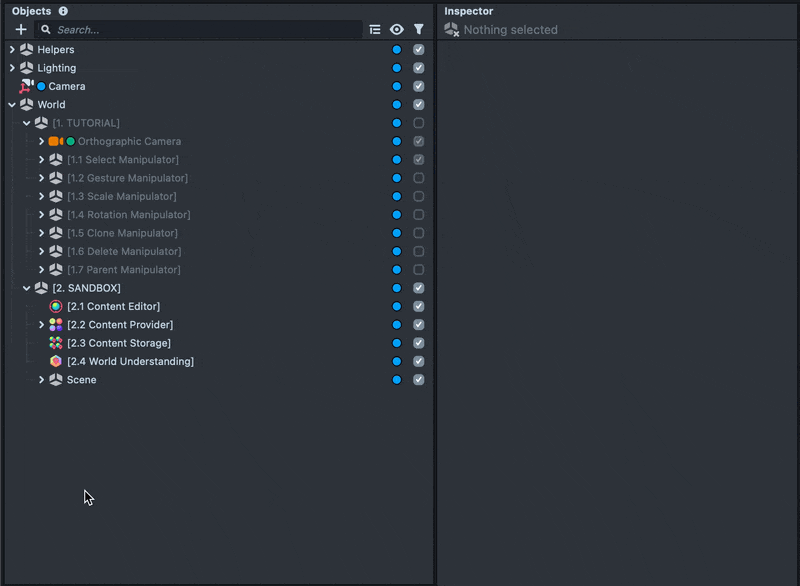Click the Content Editor colorful icon

point(56,307)
